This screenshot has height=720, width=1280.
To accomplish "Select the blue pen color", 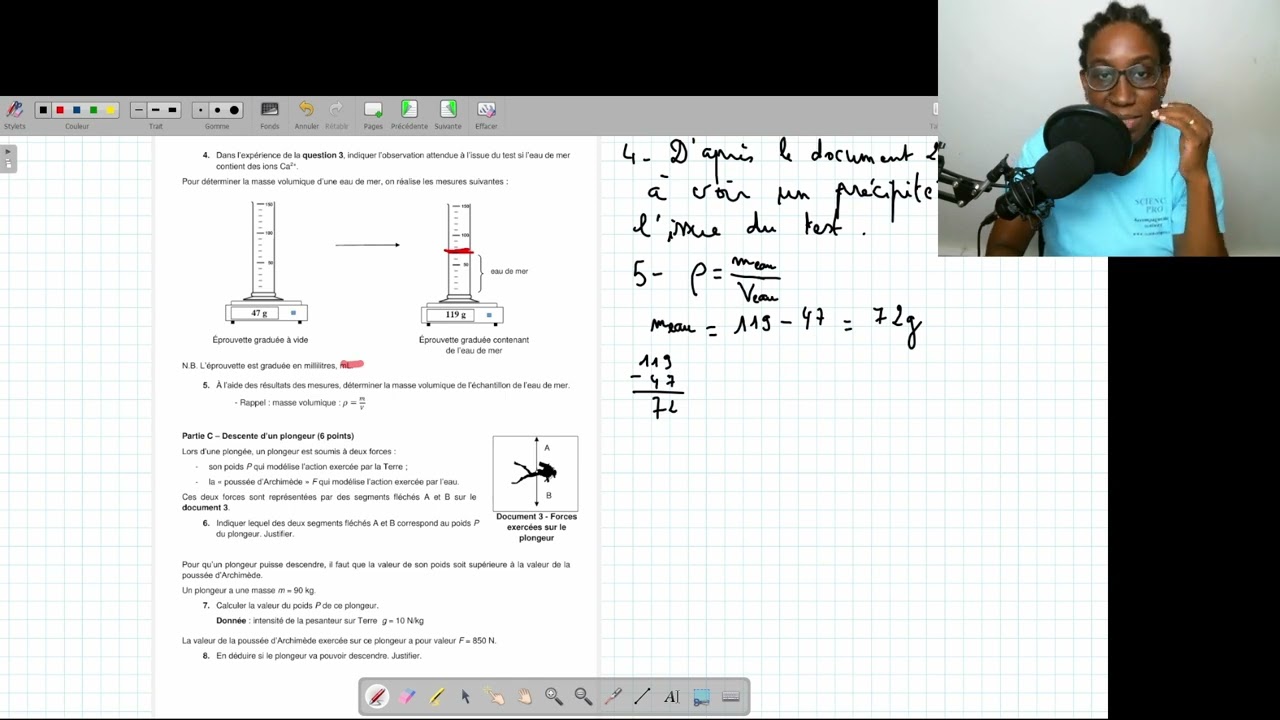I will click(77, 110).
